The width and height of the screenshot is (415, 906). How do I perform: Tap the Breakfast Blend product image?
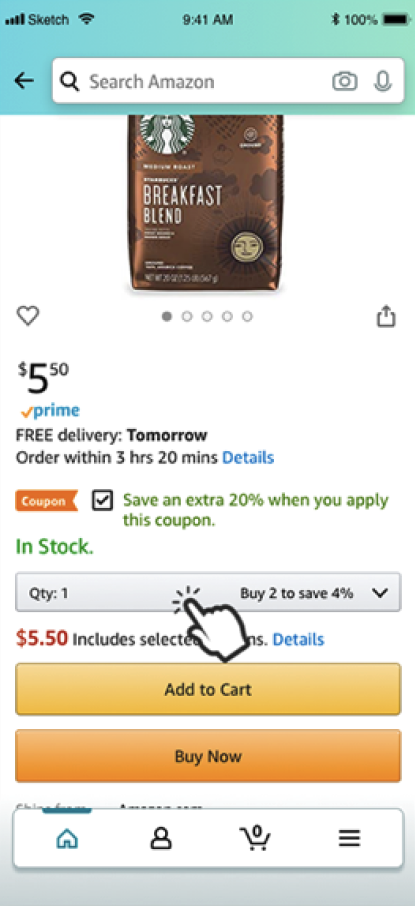click(206, 202)
